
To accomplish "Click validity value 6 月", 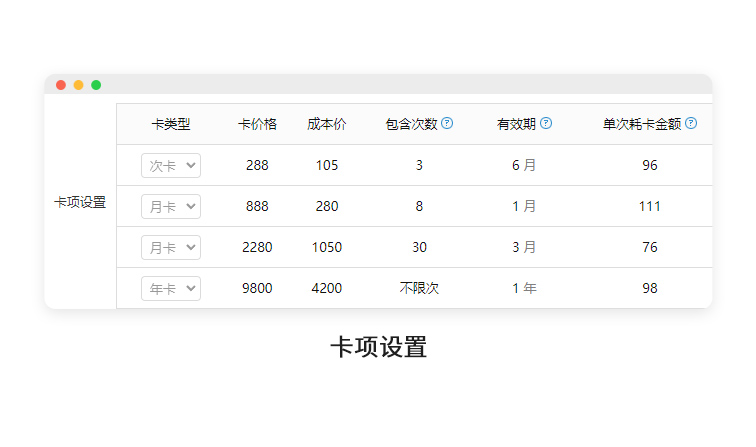I will click(524, 165).
